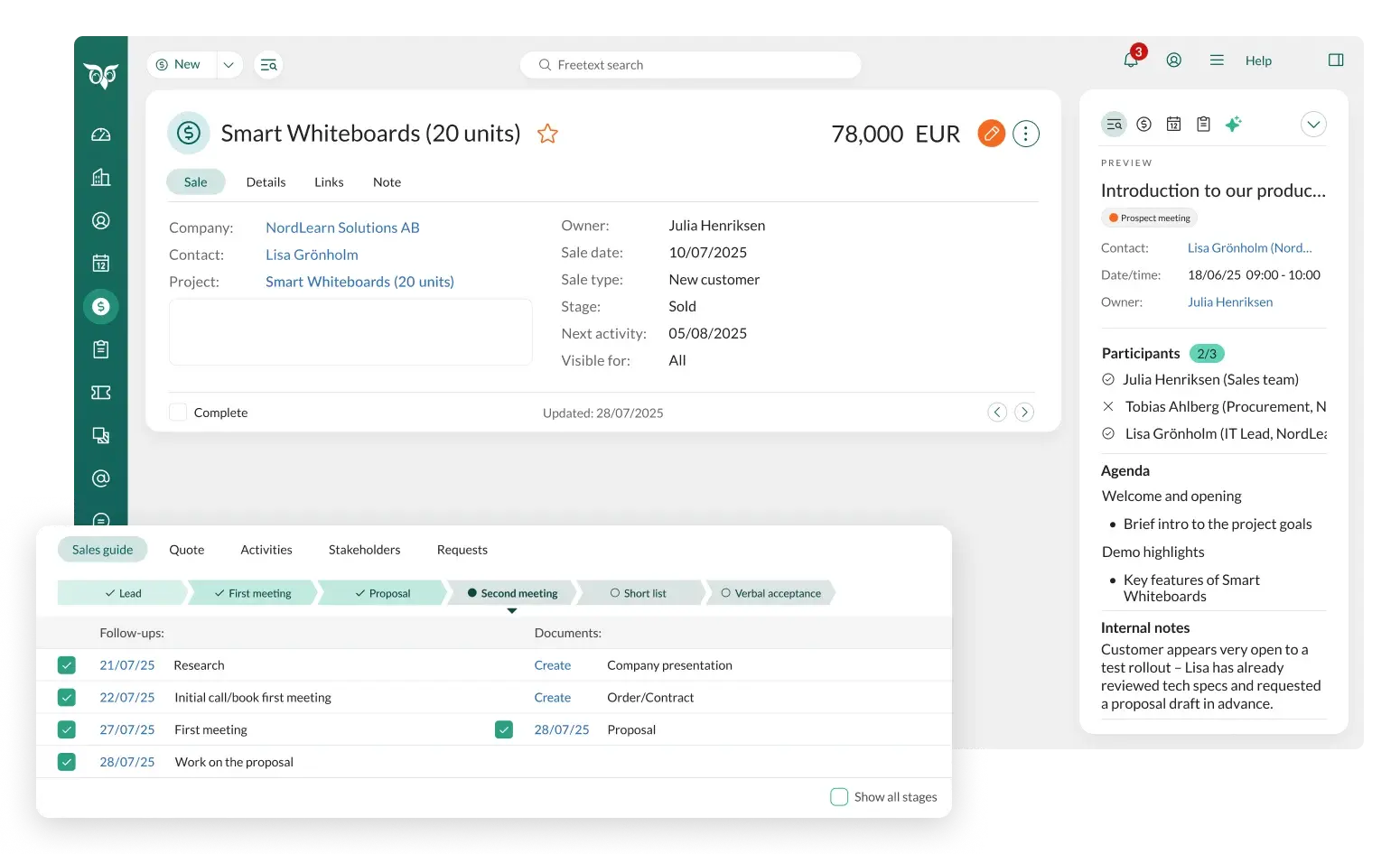
Task: Collapse the preview panel with its chevron
Action: click(1313, 124)
